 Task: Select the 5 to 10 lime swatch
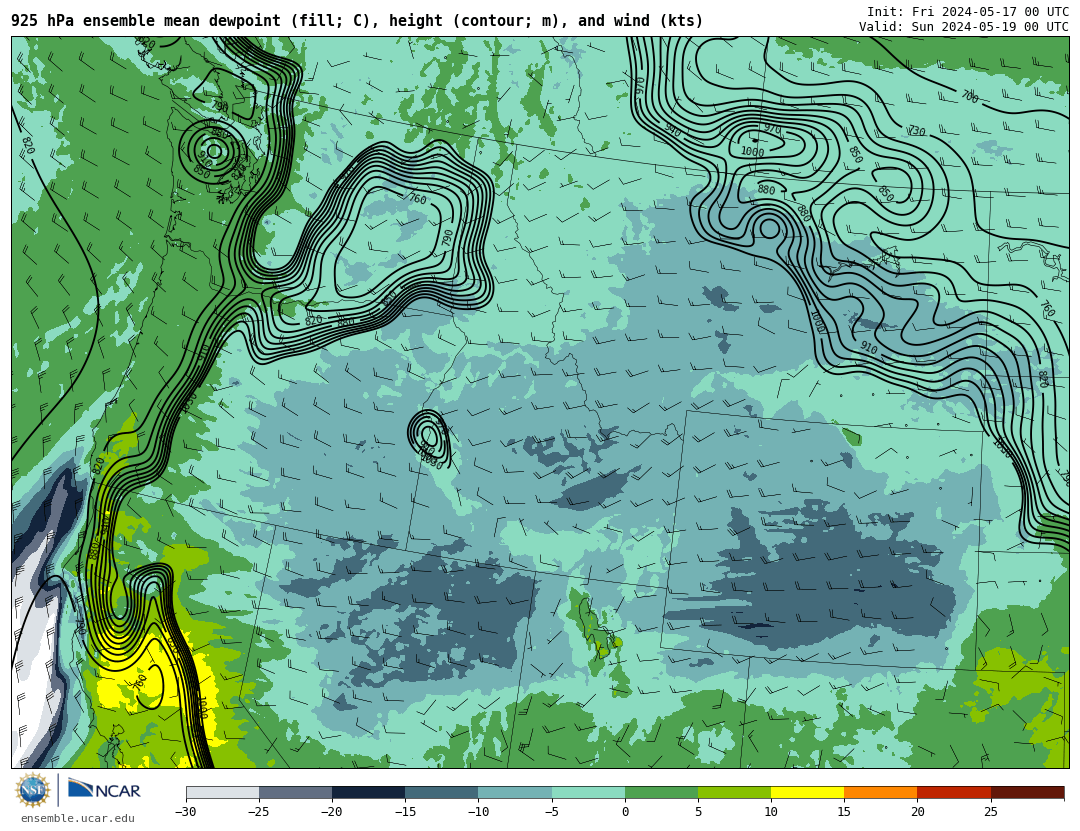pyautogui.click(x=734, y=792)
